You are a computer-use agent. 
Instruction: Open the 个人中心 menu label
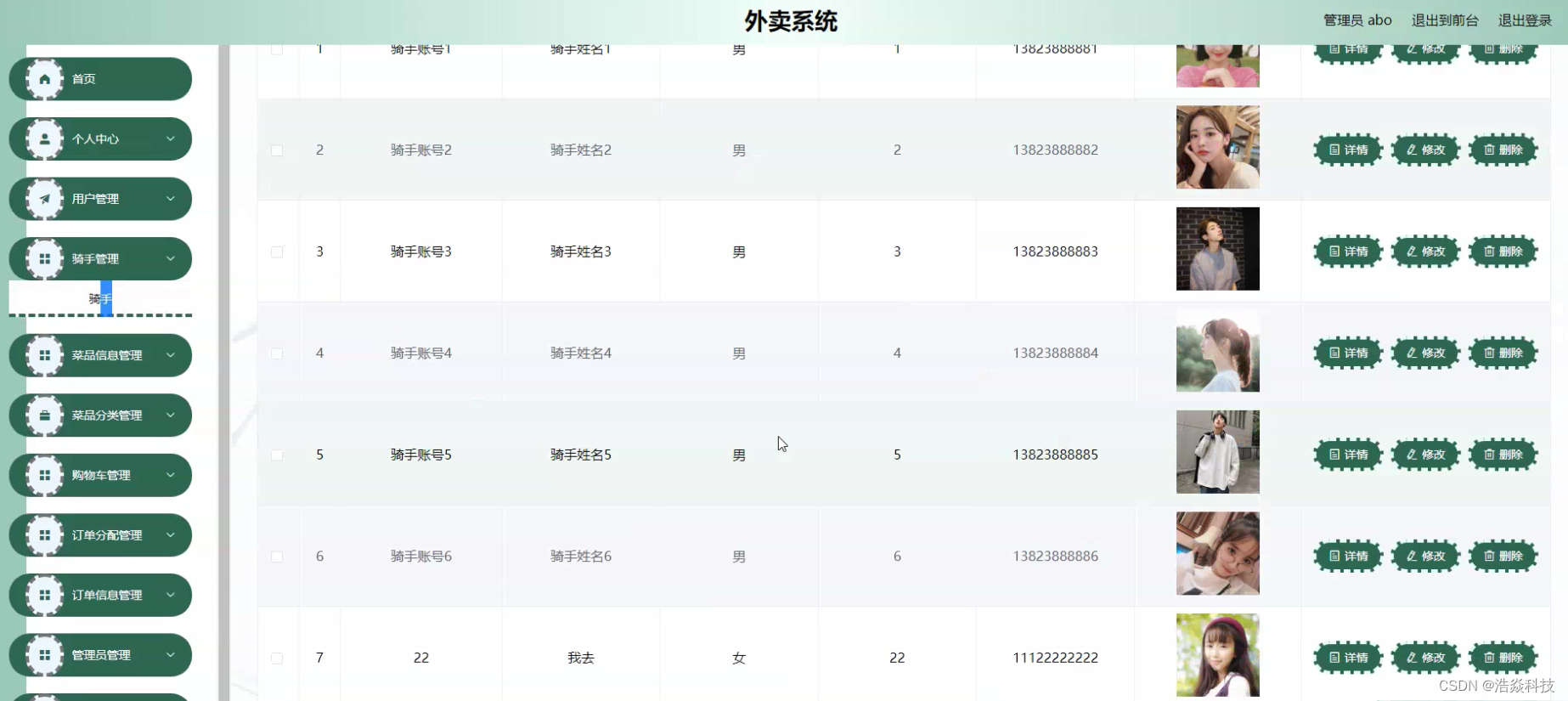coord(95,139)
